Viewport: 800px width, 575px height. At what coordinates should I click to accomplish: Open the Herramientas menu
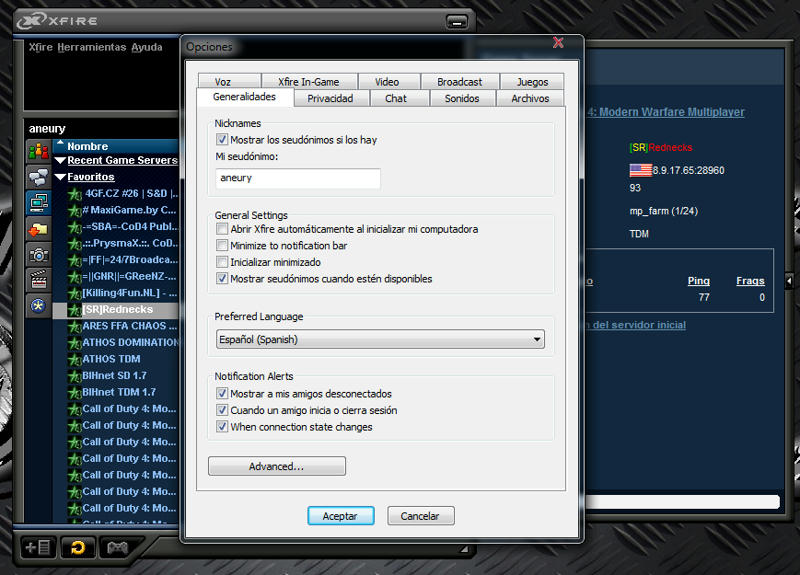tap(92, 47)
